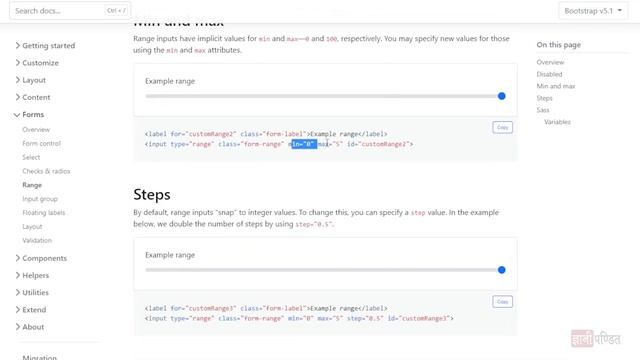Select the active Range sidebar link
The width and height of the screenshot is (640, 360).
(32, 185)
